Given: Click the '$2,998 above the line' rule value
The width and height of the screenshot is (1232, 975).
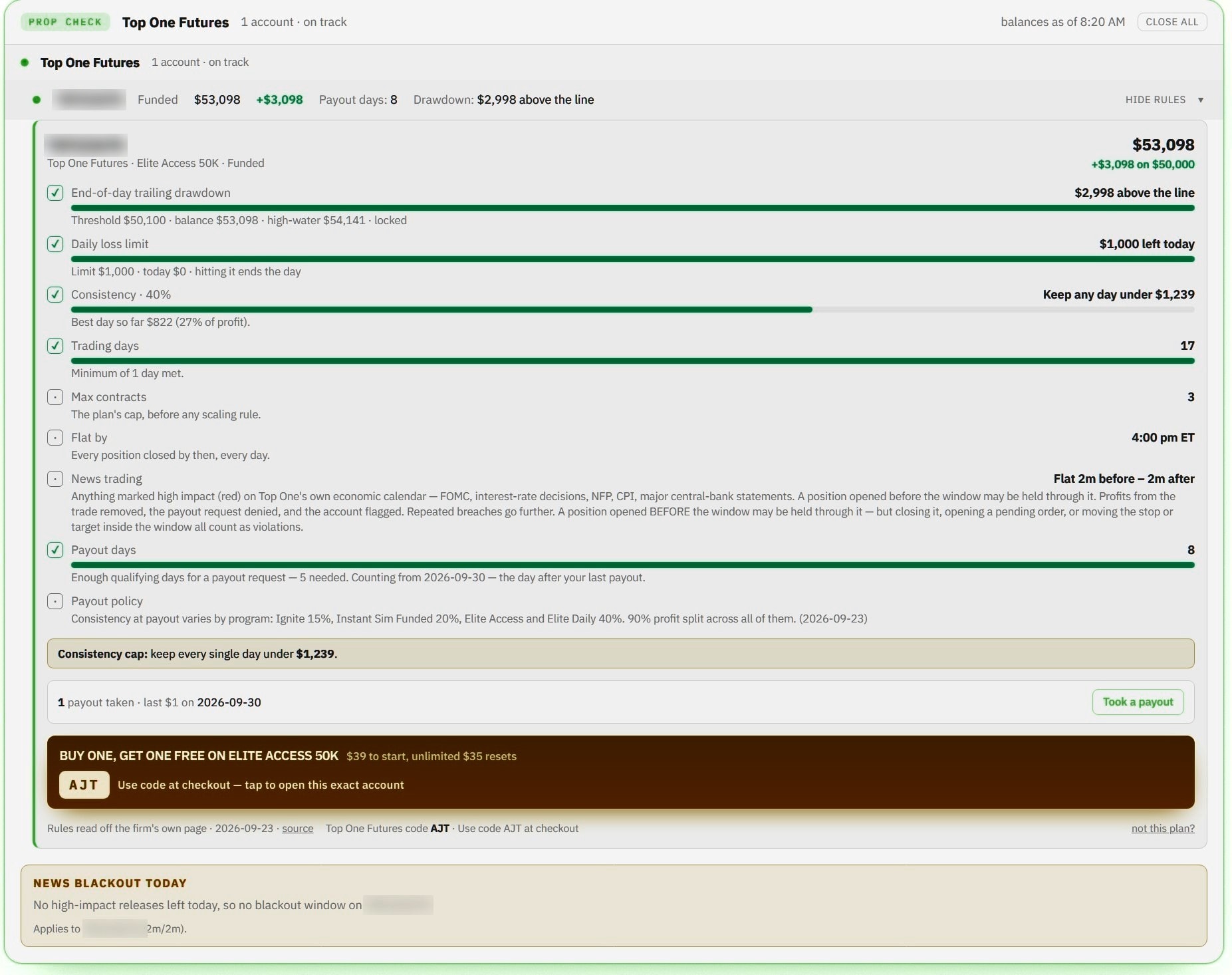Looking at the screenshot, I should (x=1134, y=193).
